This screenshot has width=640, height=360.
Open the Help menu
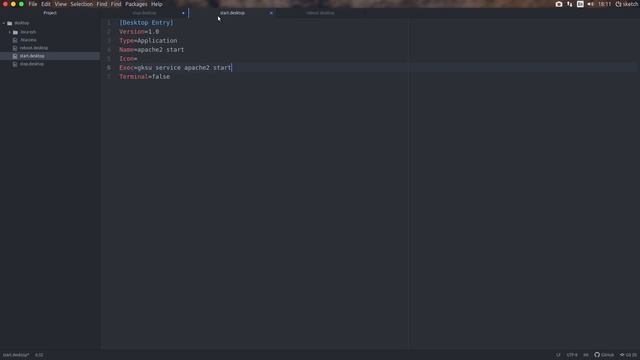pos(157,4)
